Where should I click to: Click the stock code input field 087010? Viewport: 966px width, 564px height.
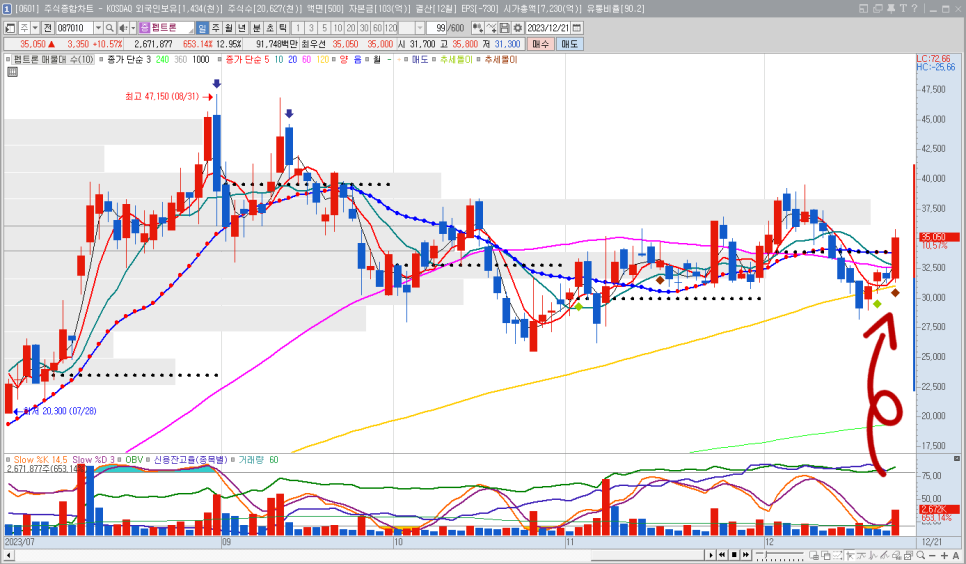pyautogui.click(x=75, y=28)
